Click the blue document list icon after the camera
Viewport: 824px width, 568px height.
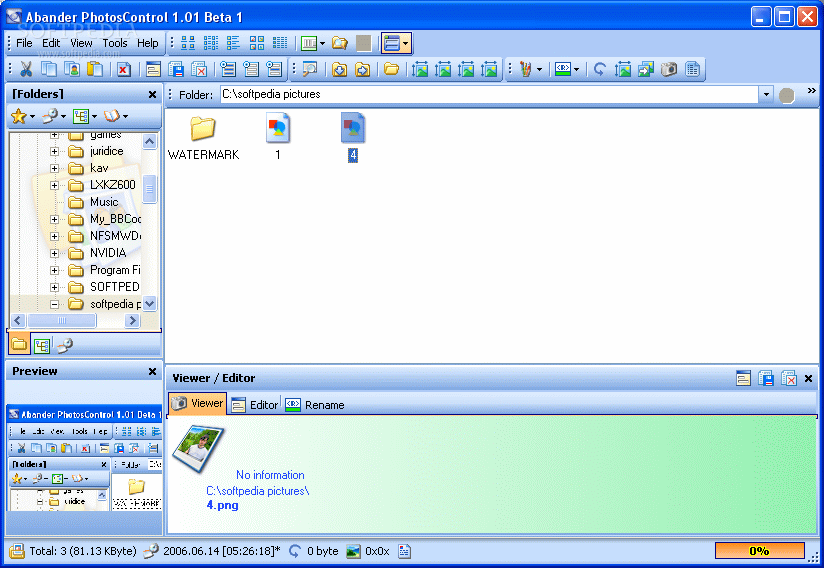point(693,69)
